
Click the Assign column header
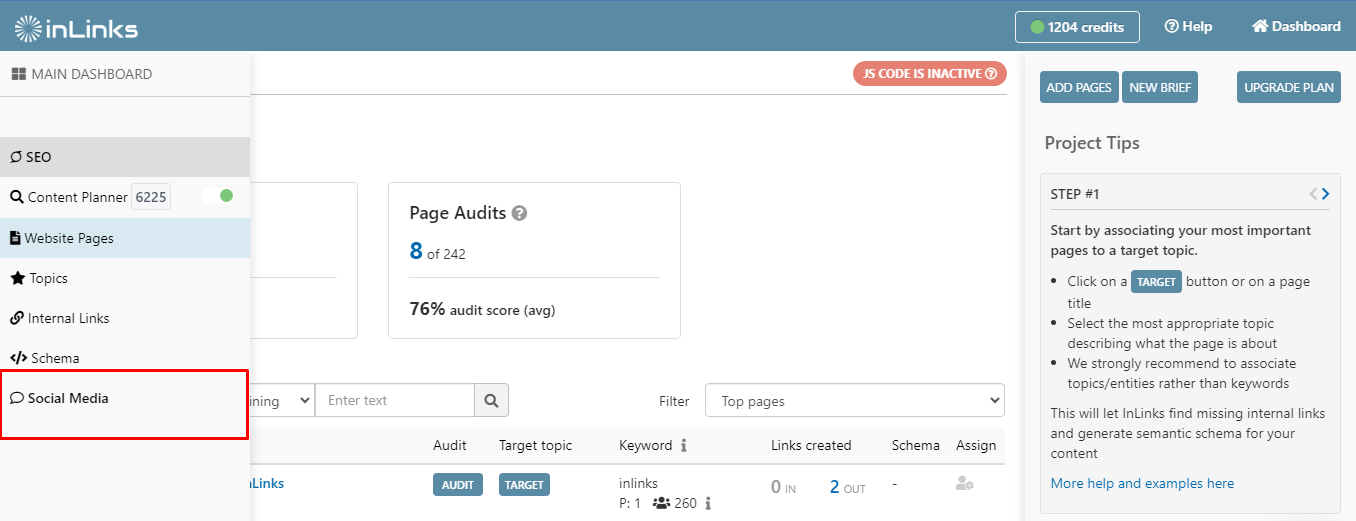point(976,445)
